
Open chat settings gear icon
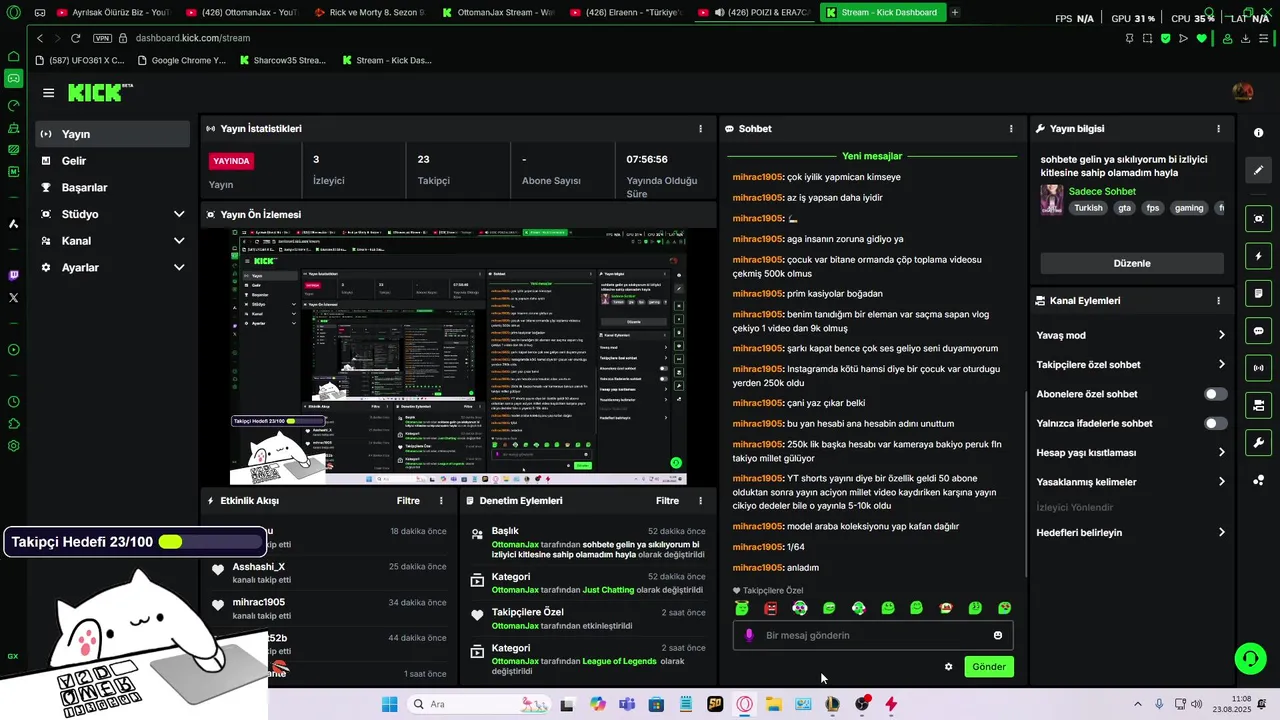point(949,667)
